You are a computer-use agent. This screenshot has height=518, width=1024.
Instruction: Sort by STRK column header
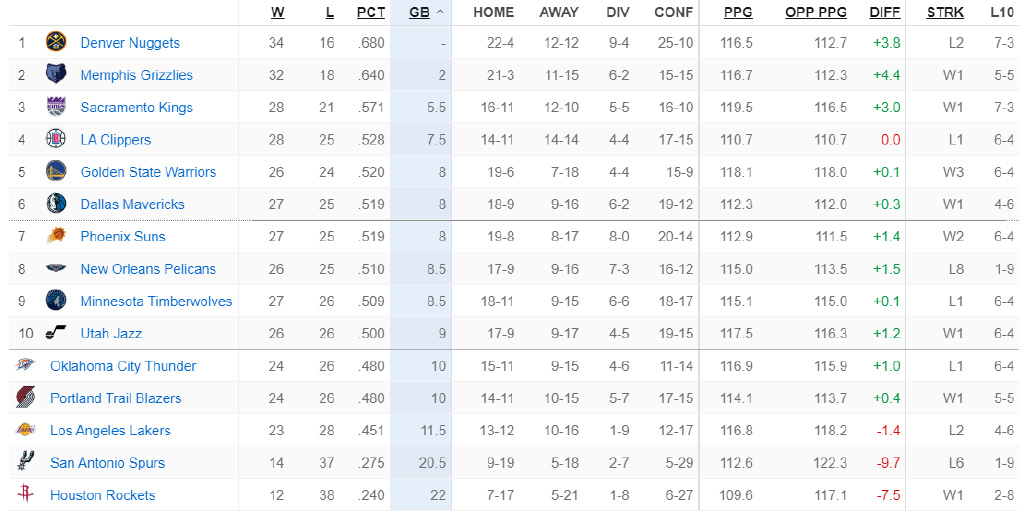pos(945,12)
